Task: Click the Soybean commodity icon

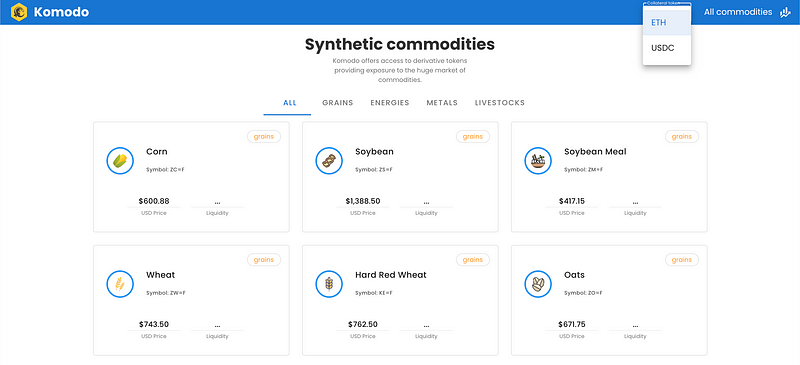Action: (x=329, y=160)
